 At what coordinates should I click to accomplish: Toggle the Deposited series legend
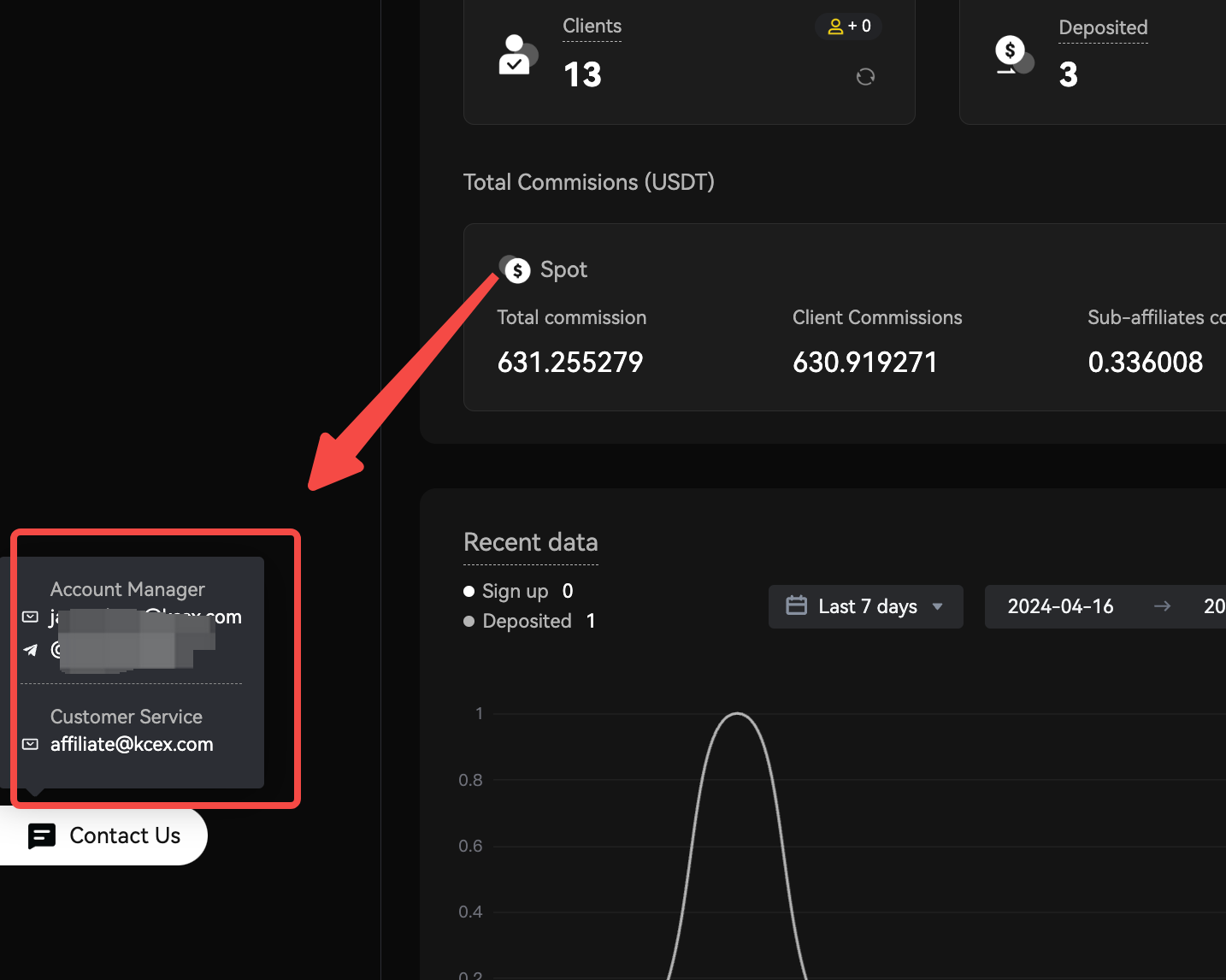(x=526, y=621)
